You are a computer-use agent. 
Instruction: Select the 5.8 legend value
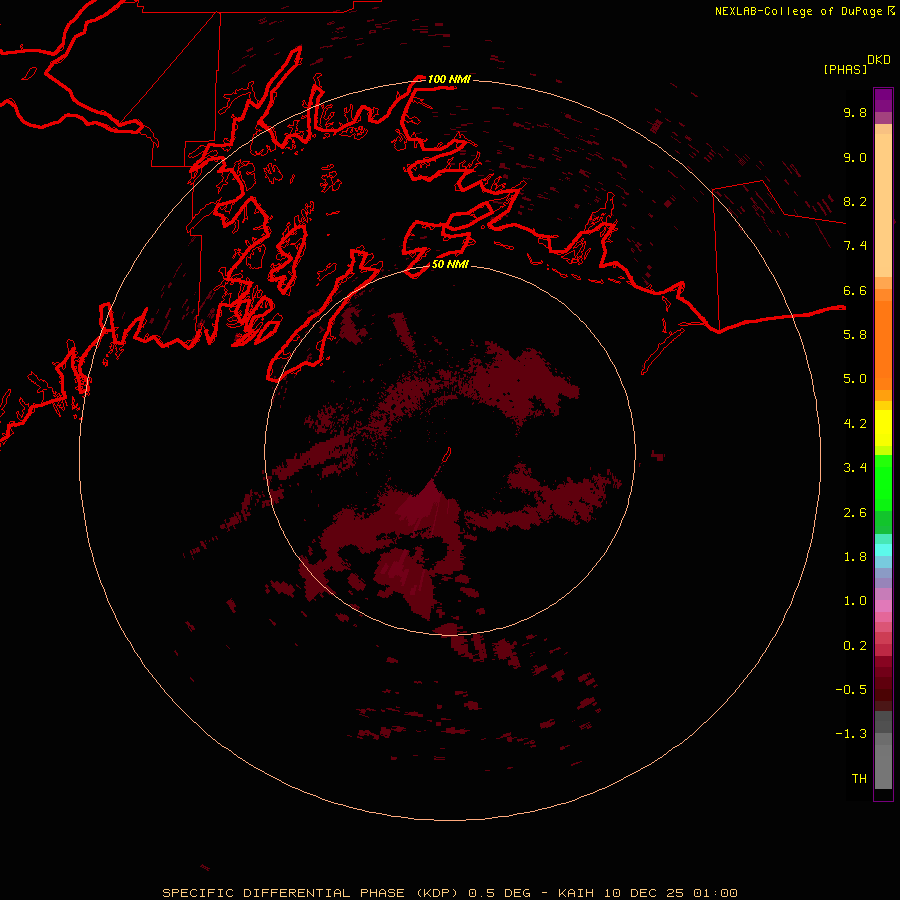[x=855, y=334]
